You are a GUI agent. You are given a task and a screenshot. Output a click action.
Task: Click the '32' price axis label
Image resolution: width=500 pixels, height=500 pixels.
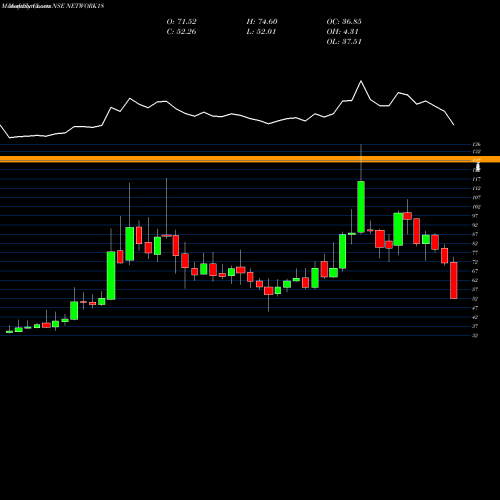475,336
